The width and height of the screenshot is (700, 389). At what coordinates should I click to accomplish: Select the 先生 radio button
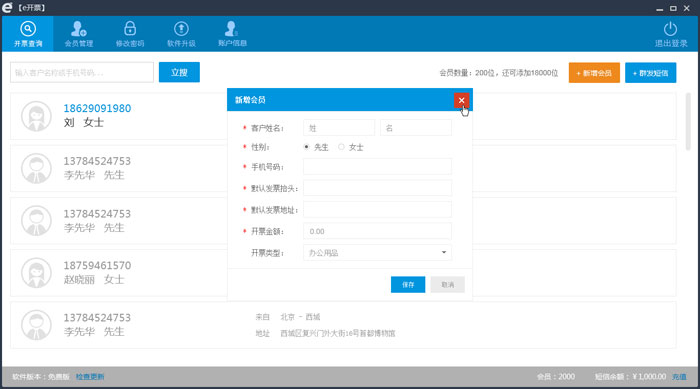pos(306,147)
